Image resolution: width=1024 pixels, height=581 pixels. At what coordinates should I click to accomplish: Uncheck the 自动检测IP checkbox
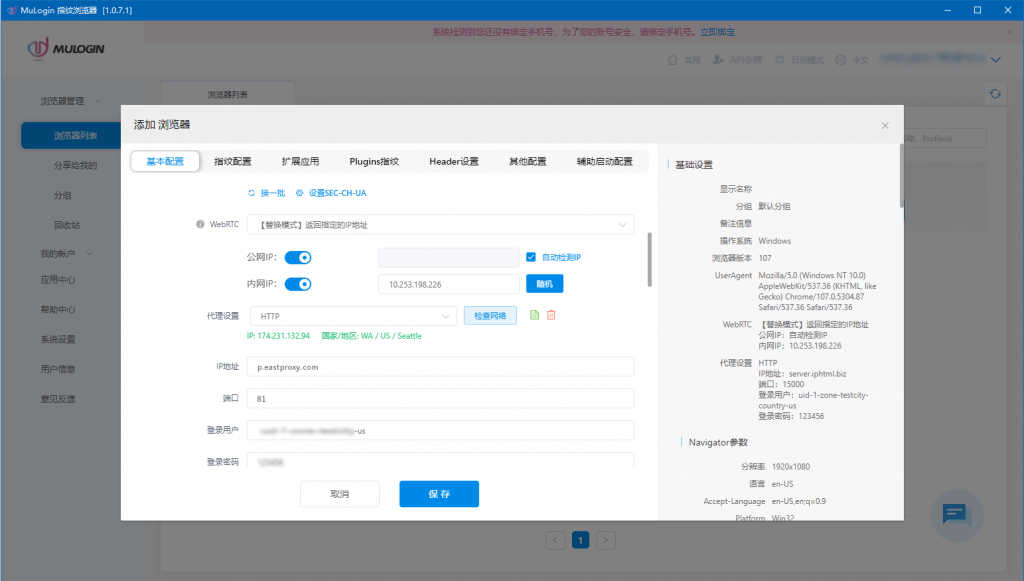532,258
